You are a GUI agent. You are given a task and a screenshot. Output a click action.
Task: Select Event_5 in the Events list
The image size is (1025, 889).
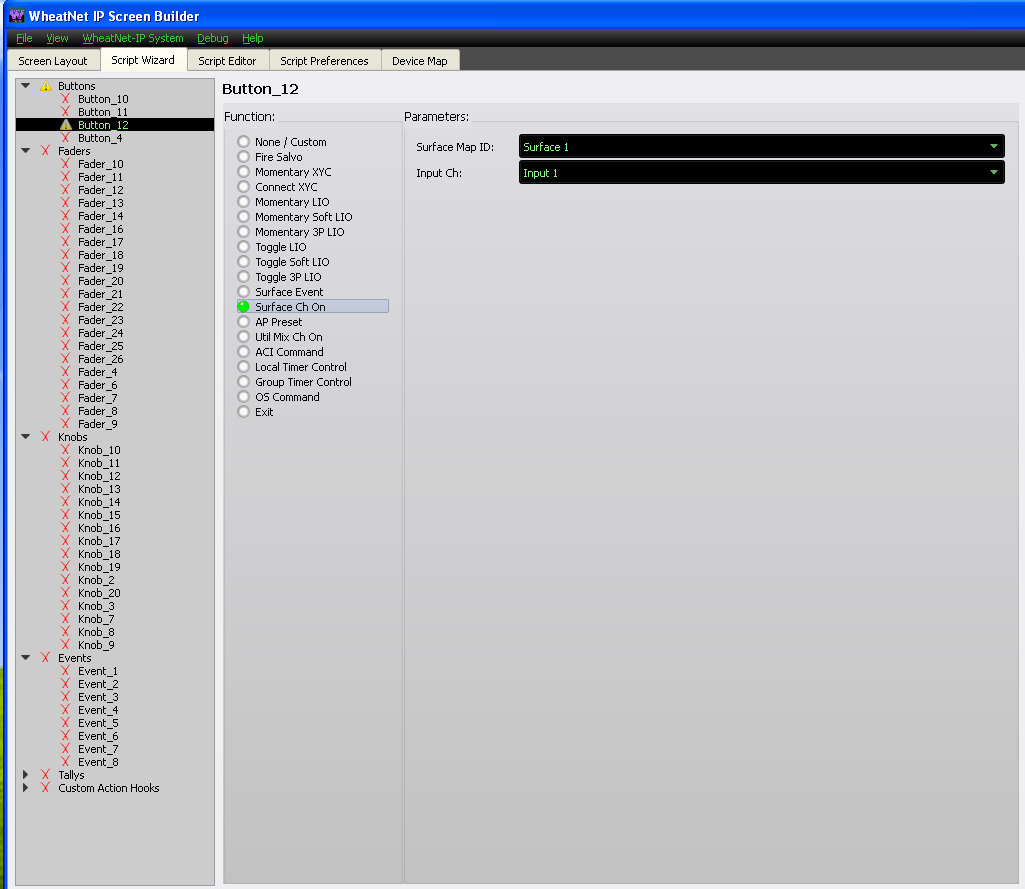click(x=97, y=723)
